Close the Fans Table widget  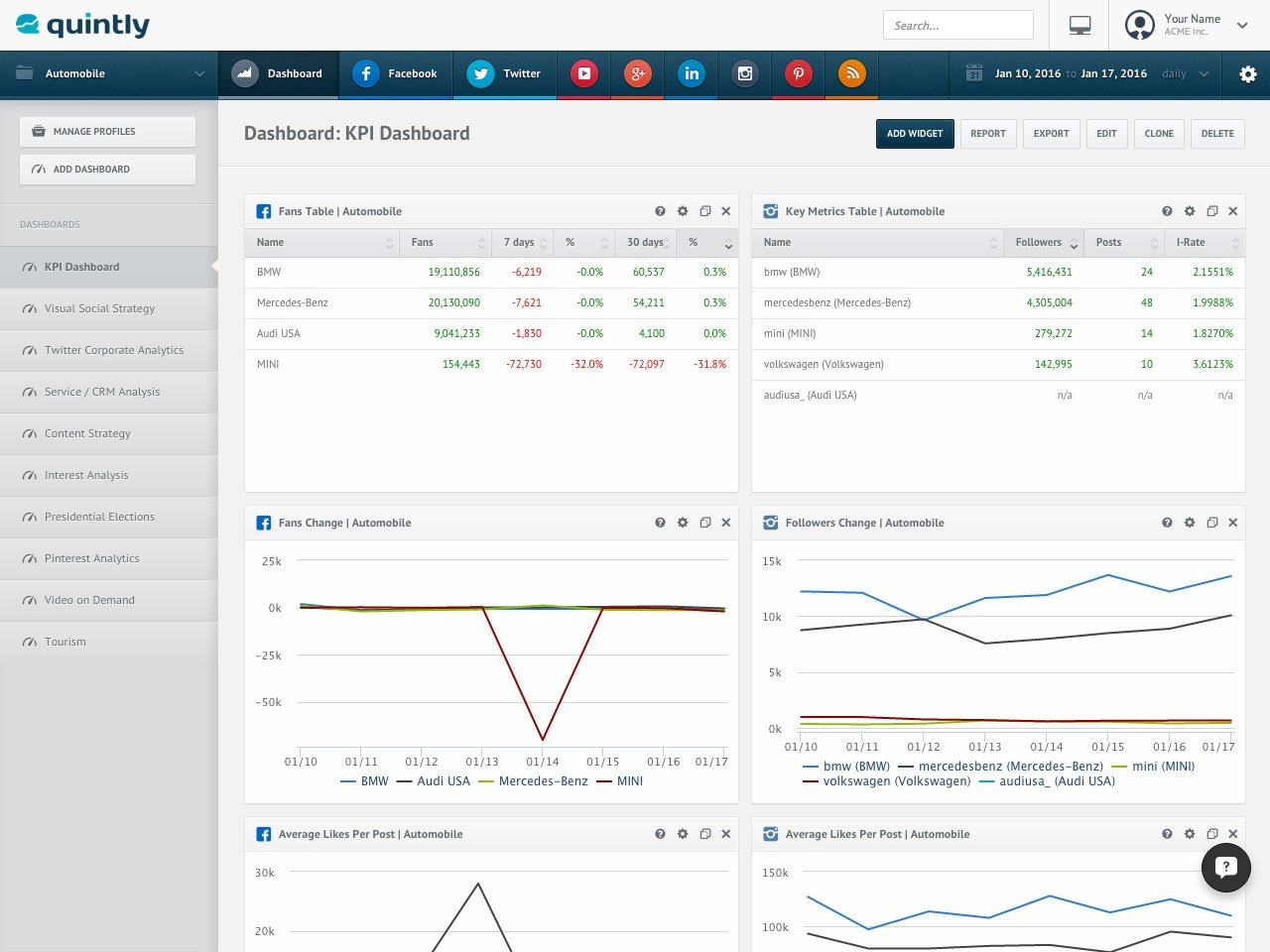pyautogui.click(x=726, y=211)
